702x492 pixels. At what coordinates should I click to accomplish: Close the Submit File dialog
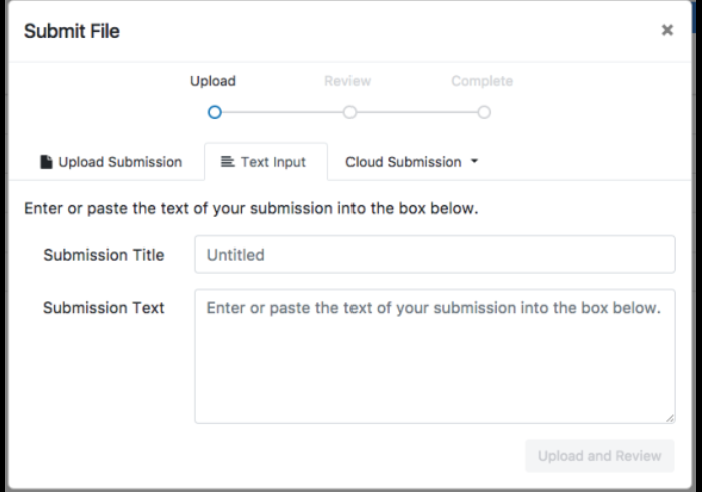tap(667, 30)
